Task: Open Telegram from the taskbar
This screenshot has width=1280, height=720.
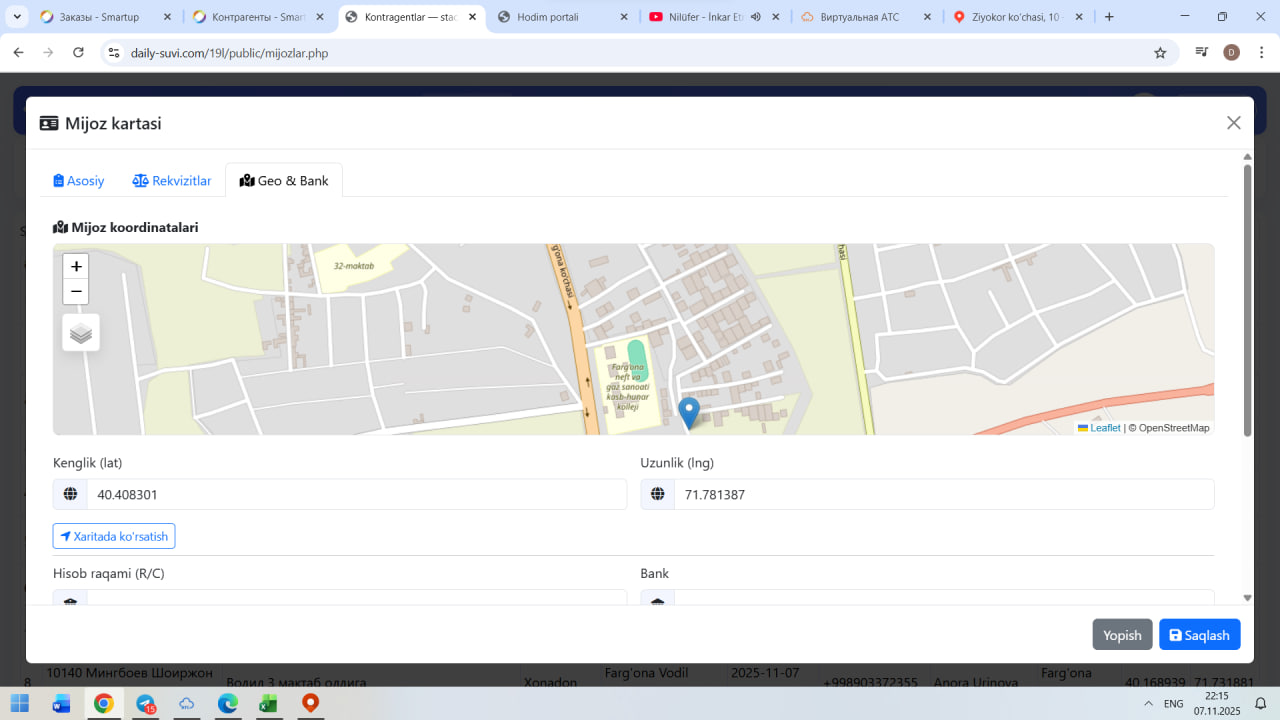Action: pyautogui.click(x=146, y=704)
